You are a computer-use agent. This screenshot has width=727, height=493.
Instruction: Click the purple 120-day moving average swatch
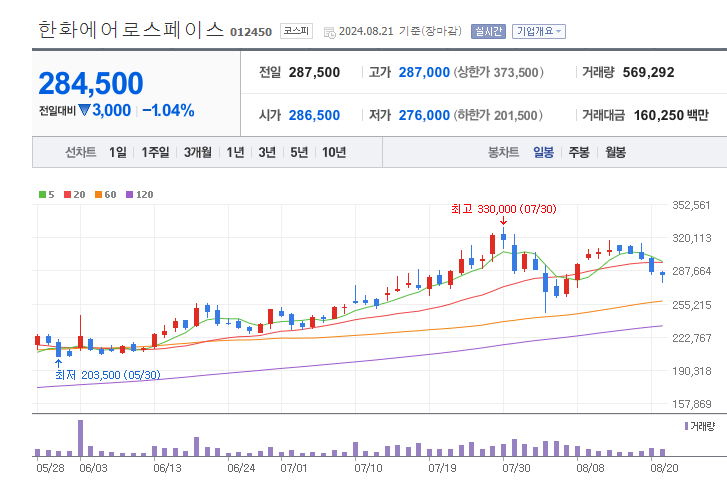click(129, 195)
